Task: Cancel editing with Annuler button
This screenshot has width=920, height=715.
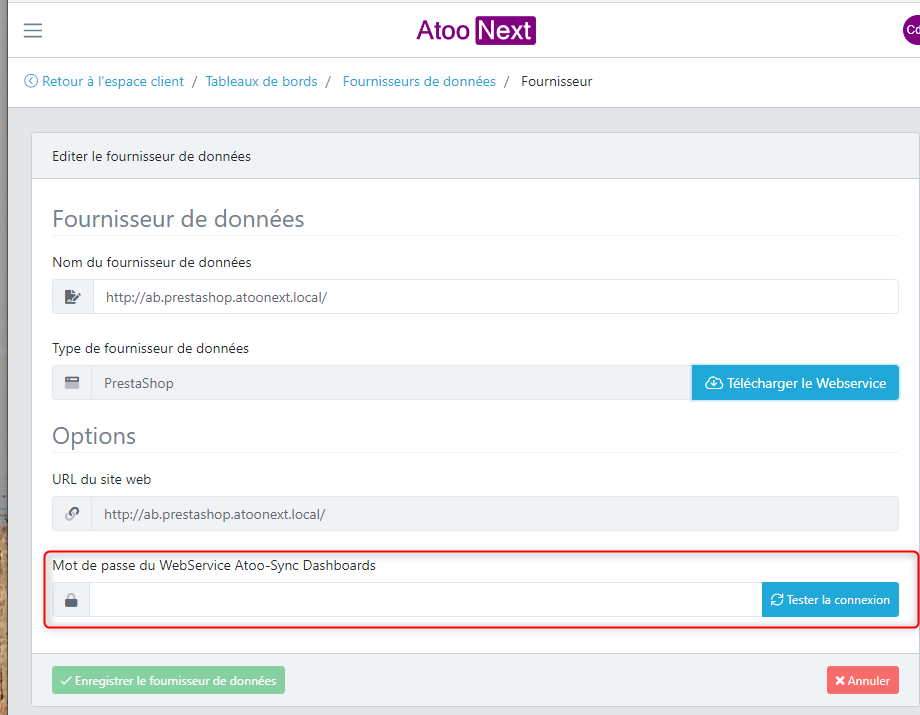Action: pyautogui.click(x=862, y=680)
